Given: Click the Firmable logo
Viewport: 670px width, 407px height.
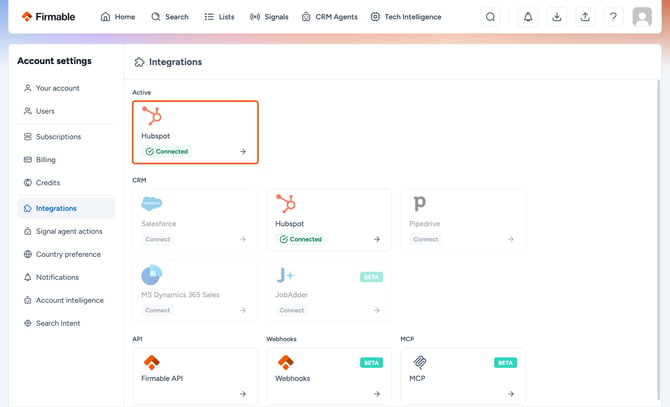Looking at the screenshot, I should point(48,17).
